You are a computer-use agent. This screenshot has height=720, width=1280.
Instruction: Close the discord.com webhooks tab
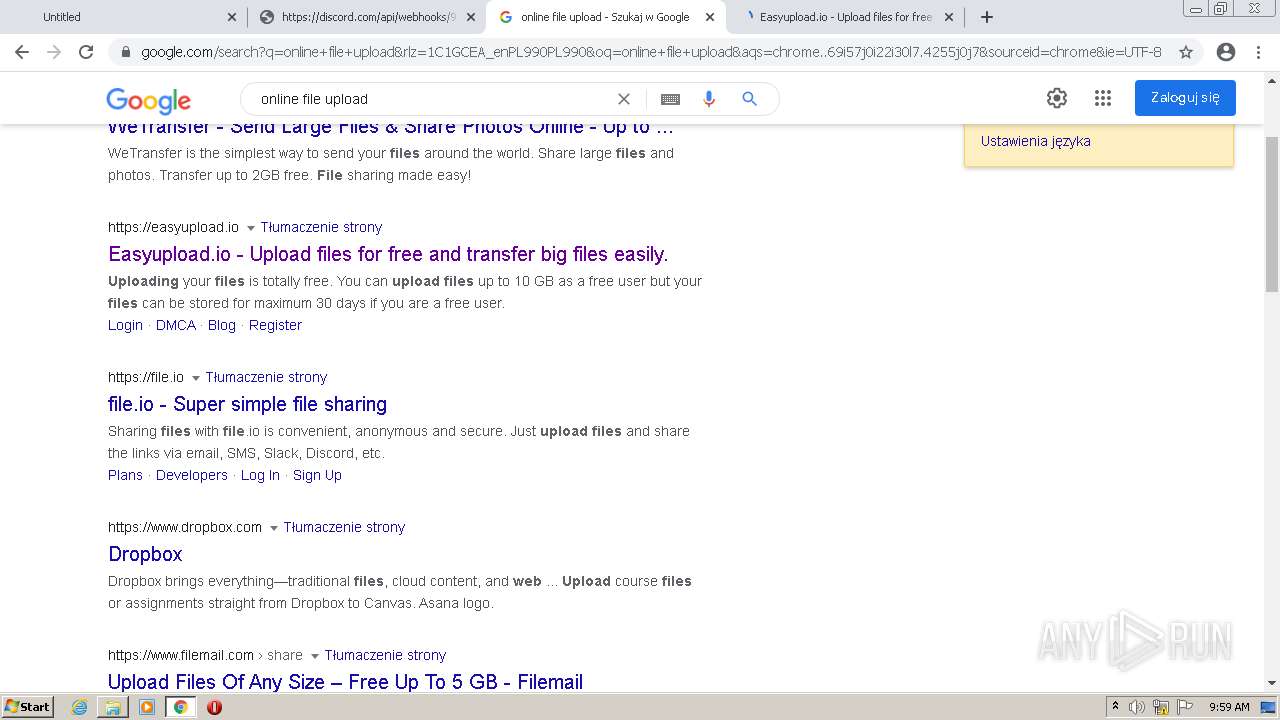click(471, 17)
